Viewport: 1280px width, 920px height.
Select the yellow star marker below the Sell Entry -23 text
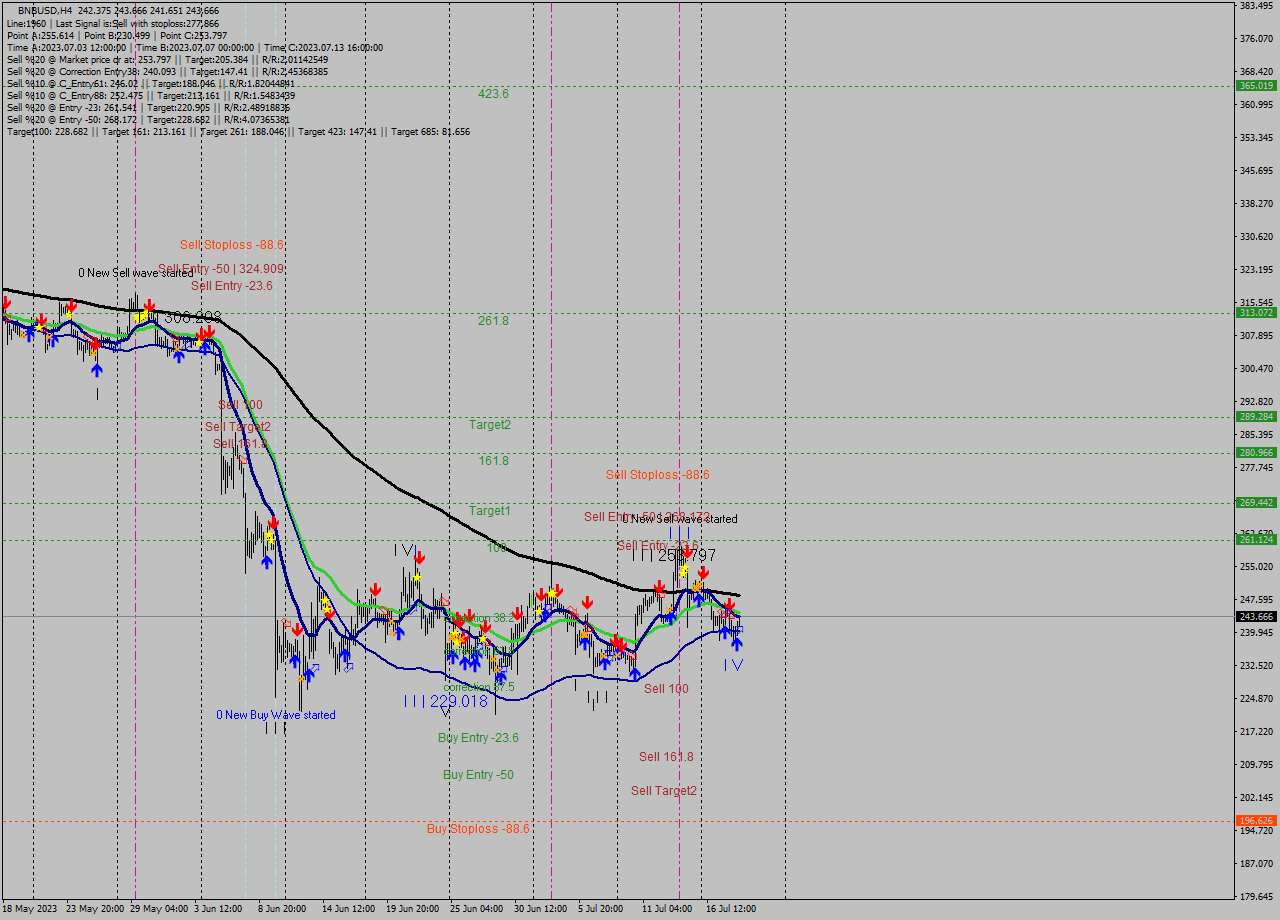[684, 570]
